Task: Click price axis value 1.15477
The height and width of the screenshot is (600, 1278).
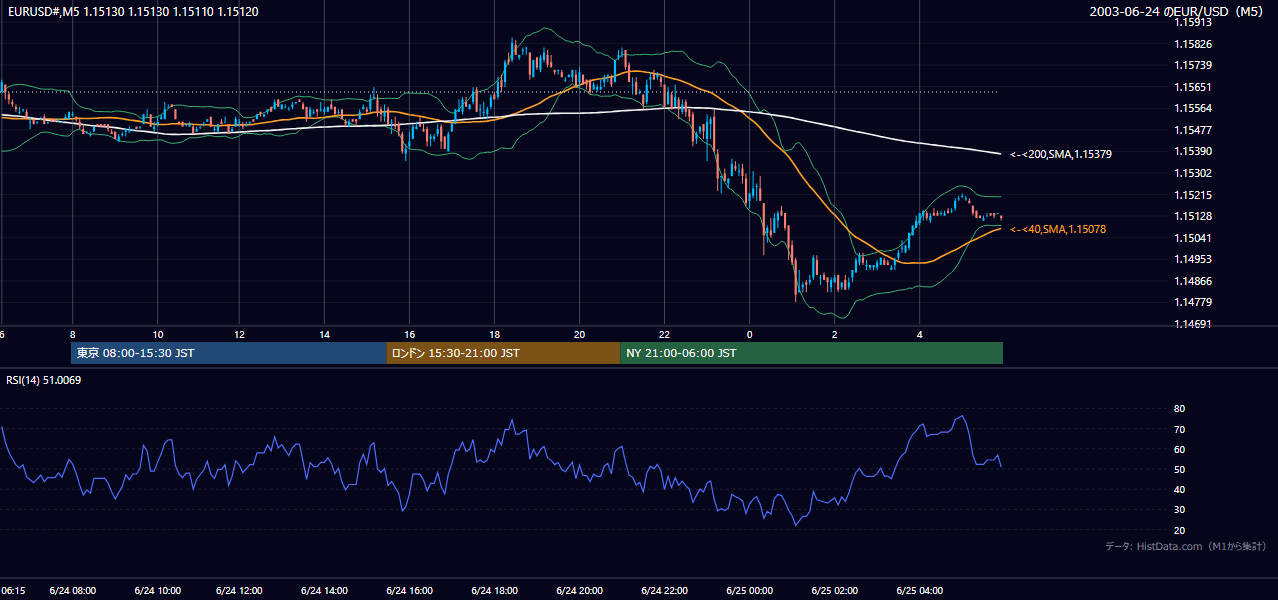Action: [x=1193, y=130]
